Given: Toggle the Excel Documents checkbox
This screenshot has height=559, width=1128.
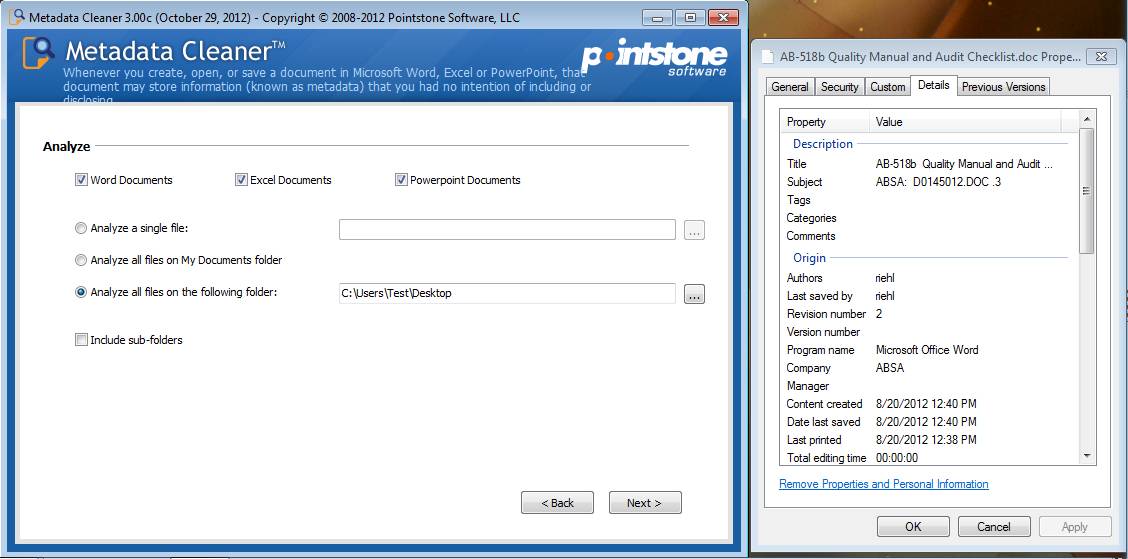Looking at the screenshot, I should [241, 180].
